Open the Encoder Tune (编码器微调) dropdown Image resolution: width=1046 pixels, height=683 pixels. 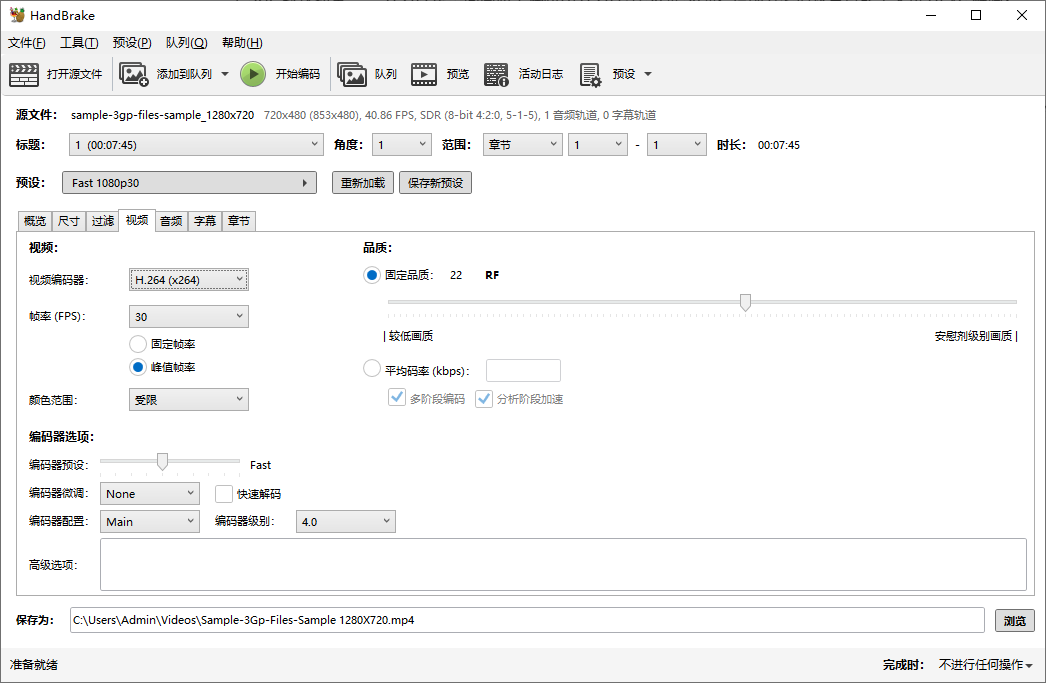point(149,494)
